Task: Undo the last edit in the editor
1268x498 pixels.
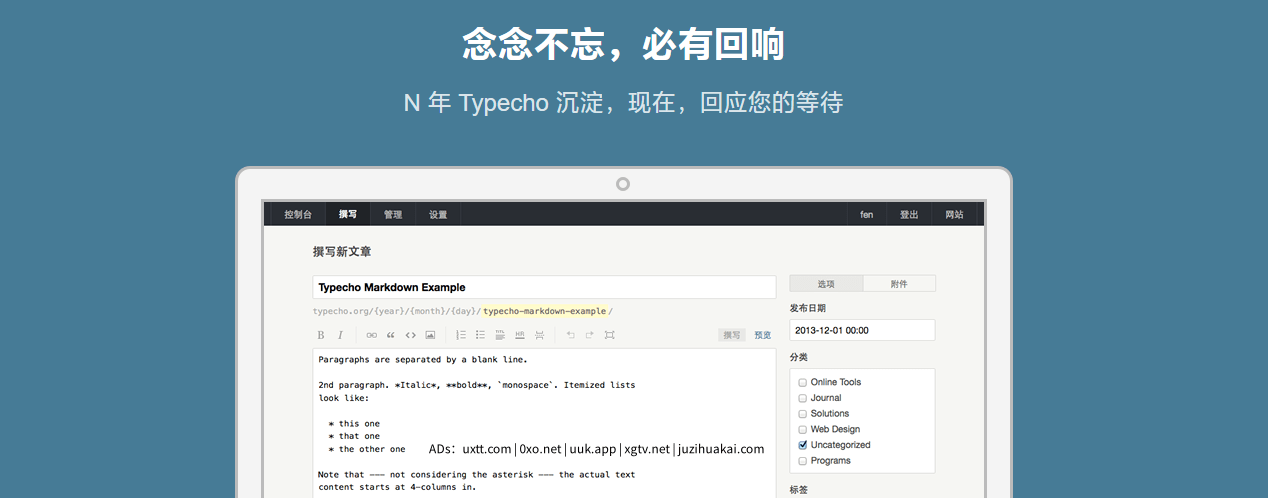Action: click(x=570, y=335)
